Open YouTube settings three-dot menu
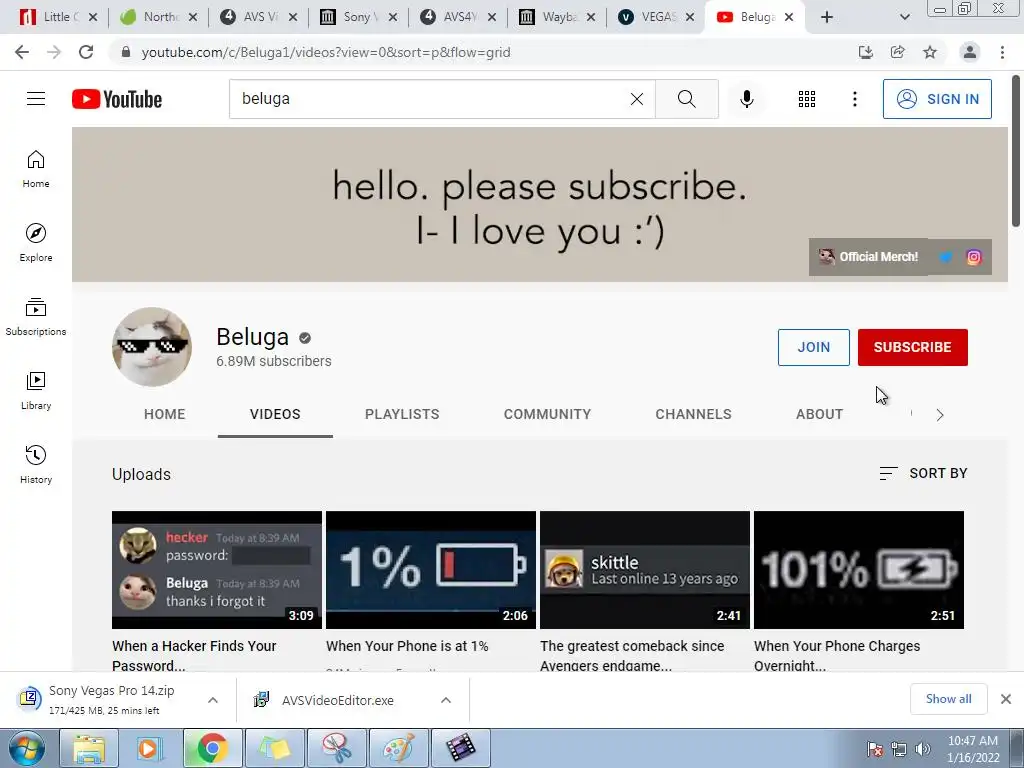The width and height of the screenshot is (1024, 768). coord(854,99)
